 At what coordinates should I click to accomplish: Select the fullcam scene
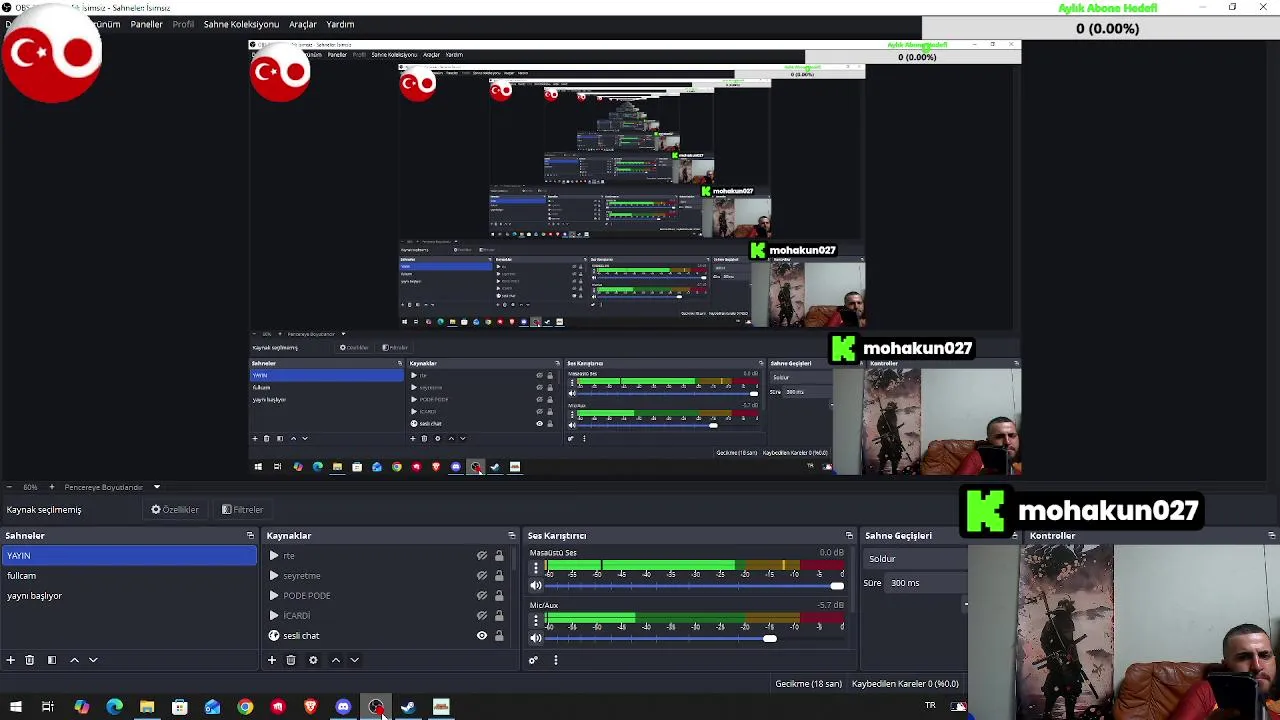point(129,576)
